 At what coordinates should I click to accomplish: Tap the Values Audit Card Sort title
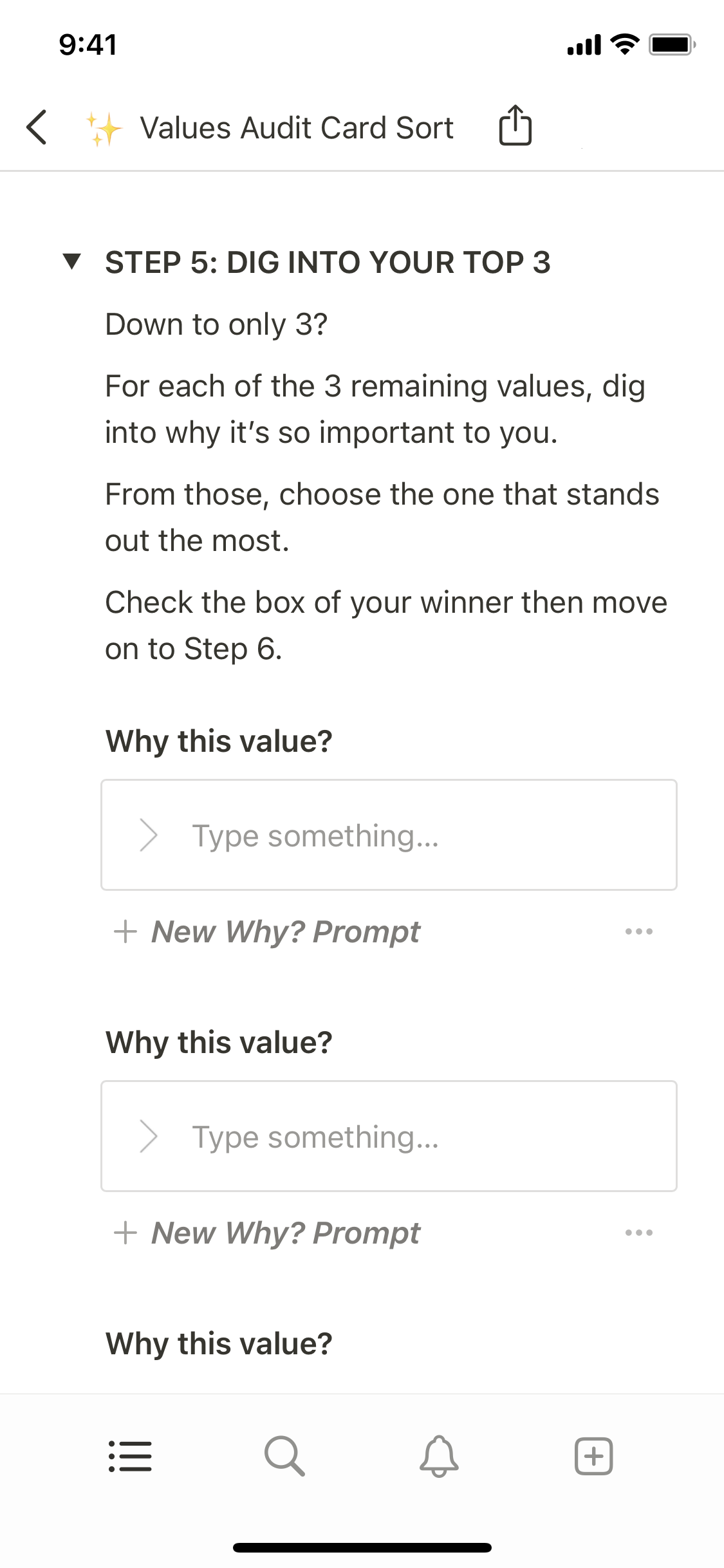297,128
